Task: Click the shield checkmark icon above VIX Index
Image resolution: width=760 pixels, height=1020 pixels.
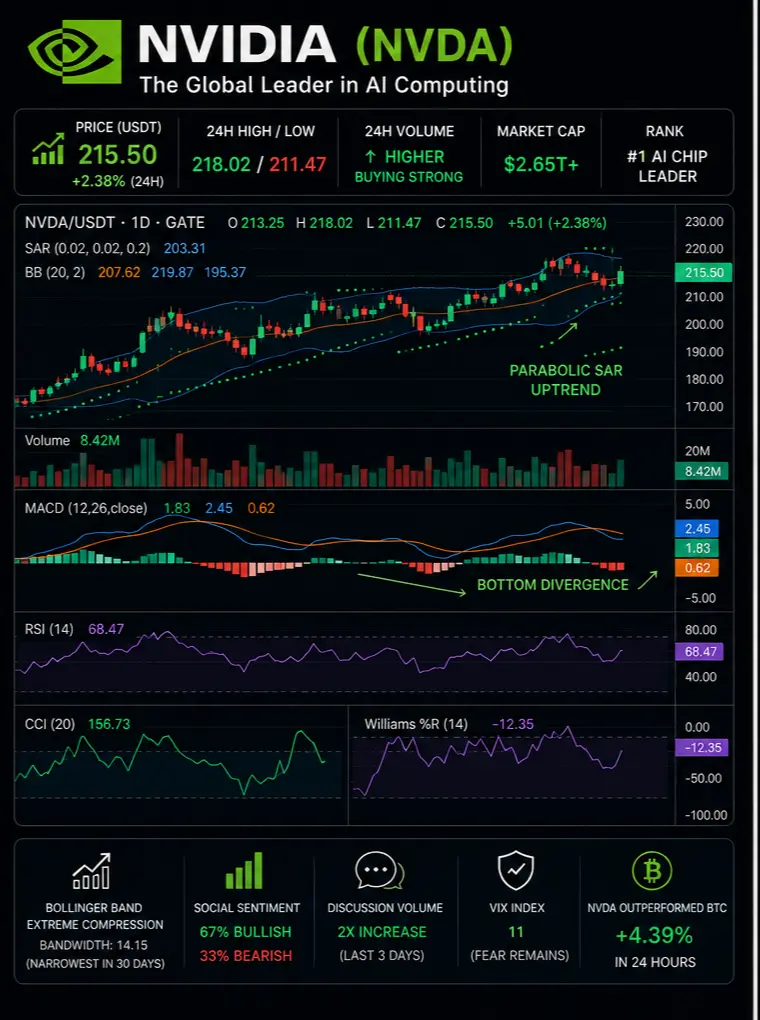Action: click(x=516, y=871)
